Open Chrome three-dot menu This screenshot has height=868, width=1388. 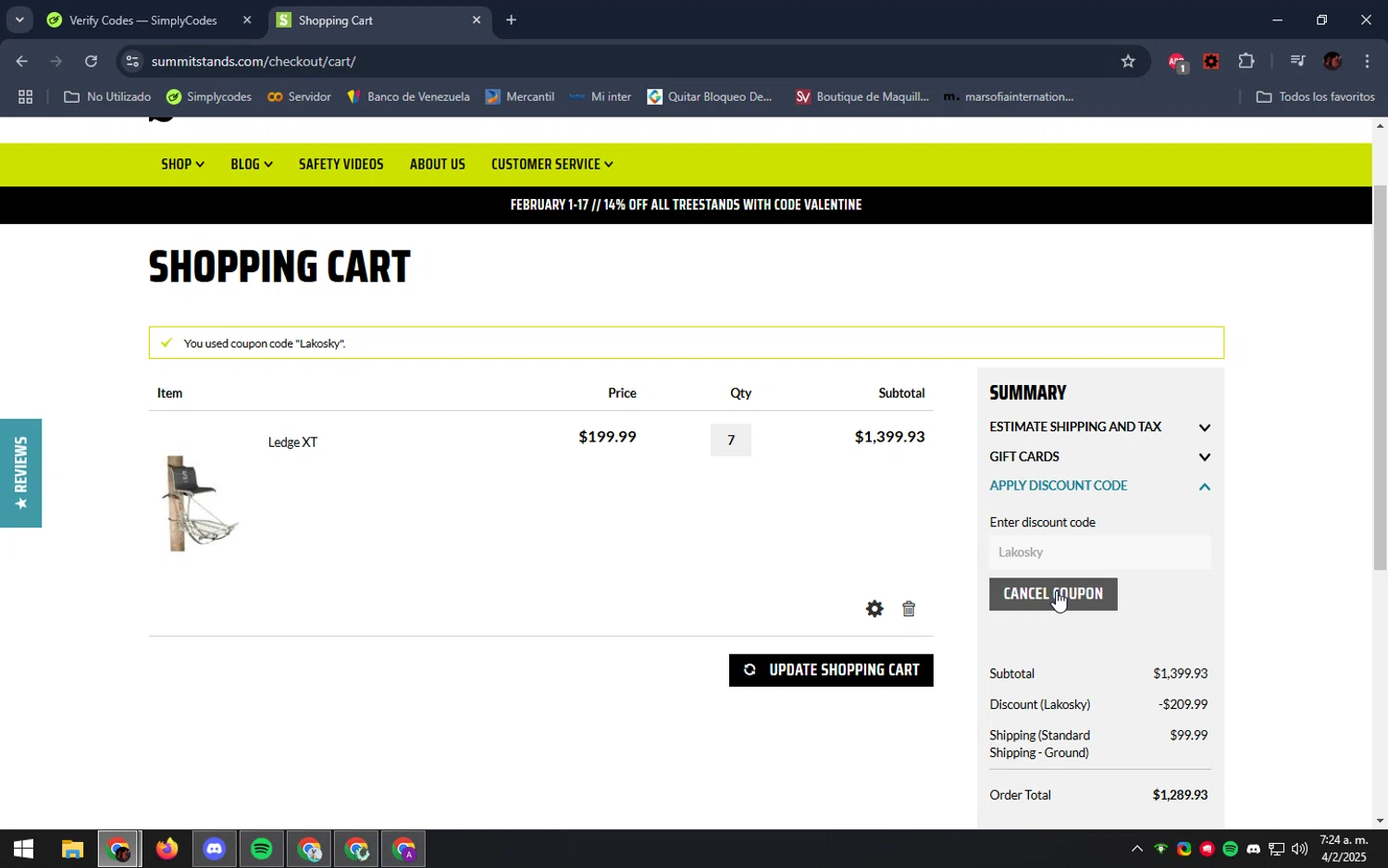[1367, 61]
